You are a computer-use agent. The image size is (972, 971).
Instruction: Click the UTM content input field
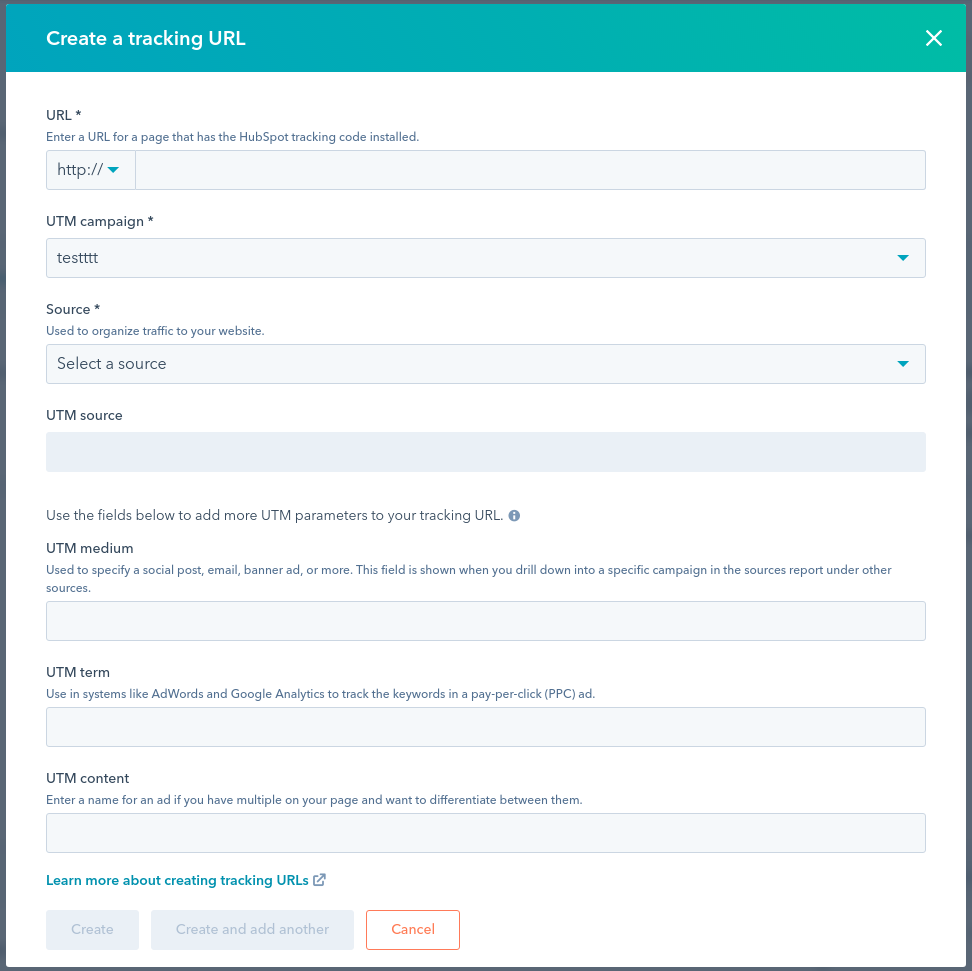point(486,832)
